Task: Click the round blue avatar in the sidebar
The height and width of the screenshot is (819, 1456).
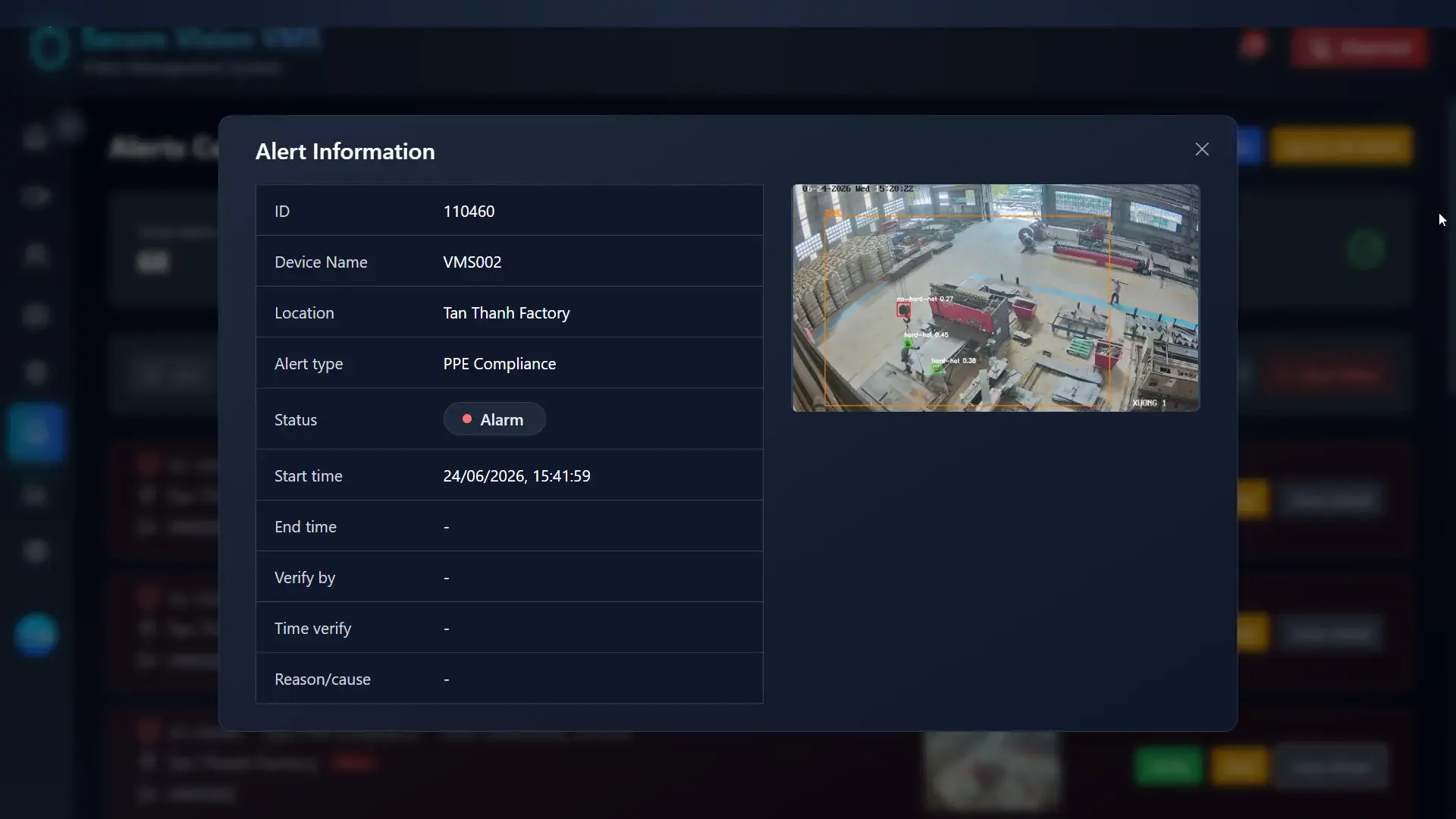Action: click(36, 634)
